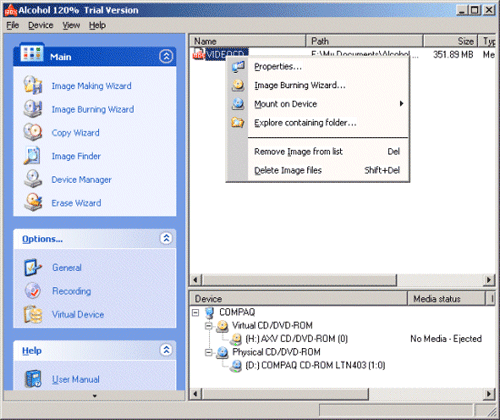The width and height of the screenshot is (500, 420).
Task: Click the (H:) AXV drive icon
Action: (236, 339)
